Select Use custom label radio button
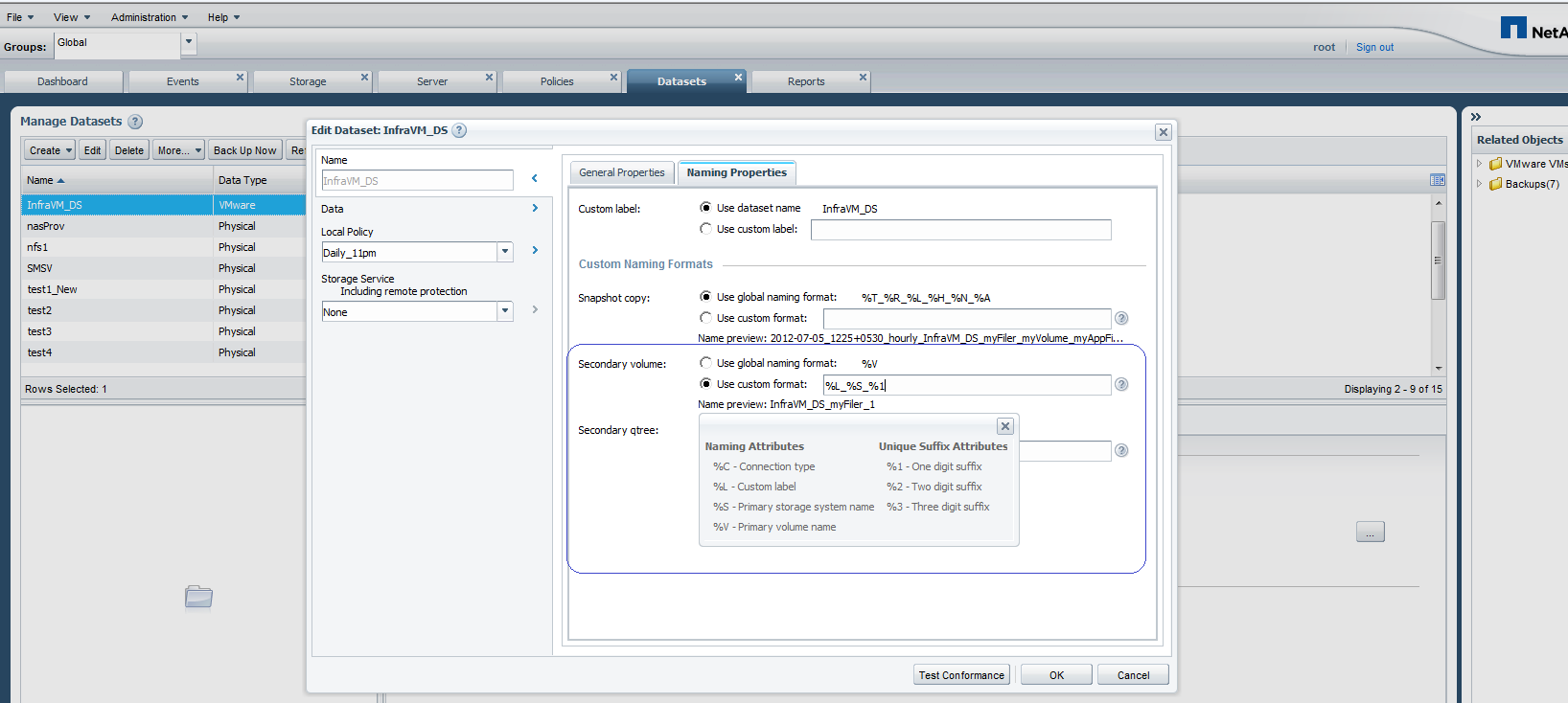 coord(705,229)
